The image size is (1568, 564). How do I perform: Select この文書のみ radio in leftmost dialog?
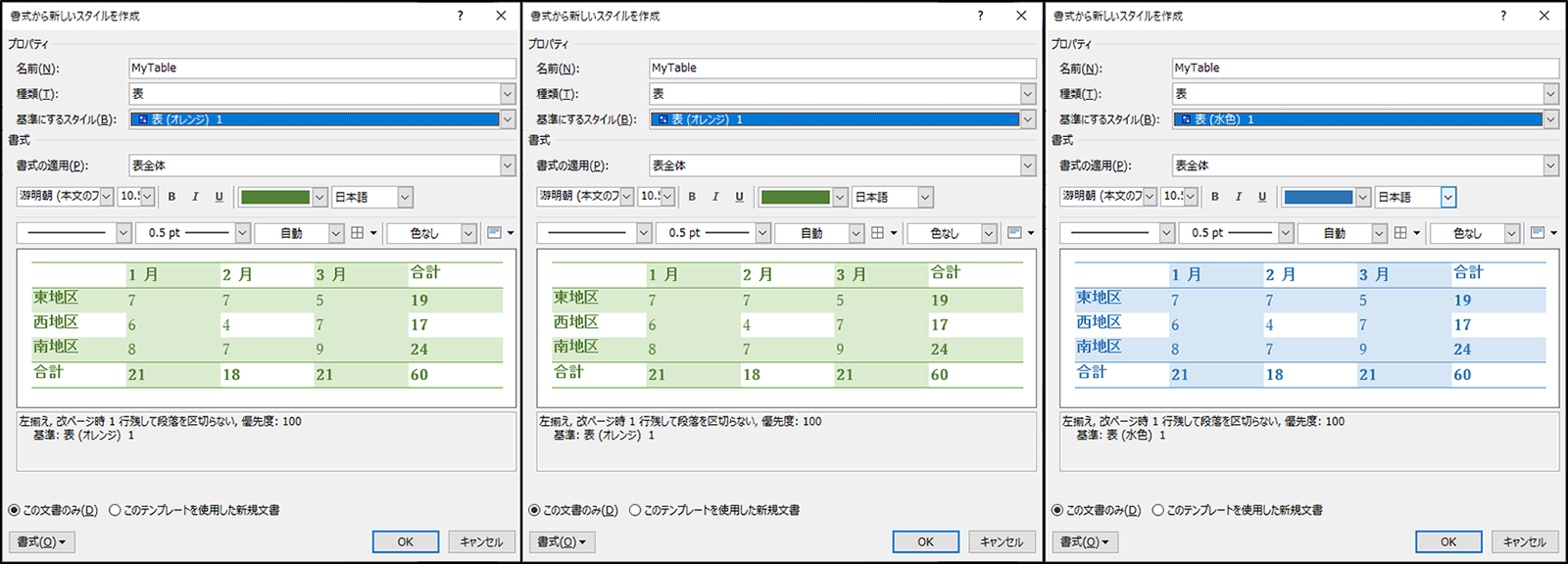(x=15, y=510)
